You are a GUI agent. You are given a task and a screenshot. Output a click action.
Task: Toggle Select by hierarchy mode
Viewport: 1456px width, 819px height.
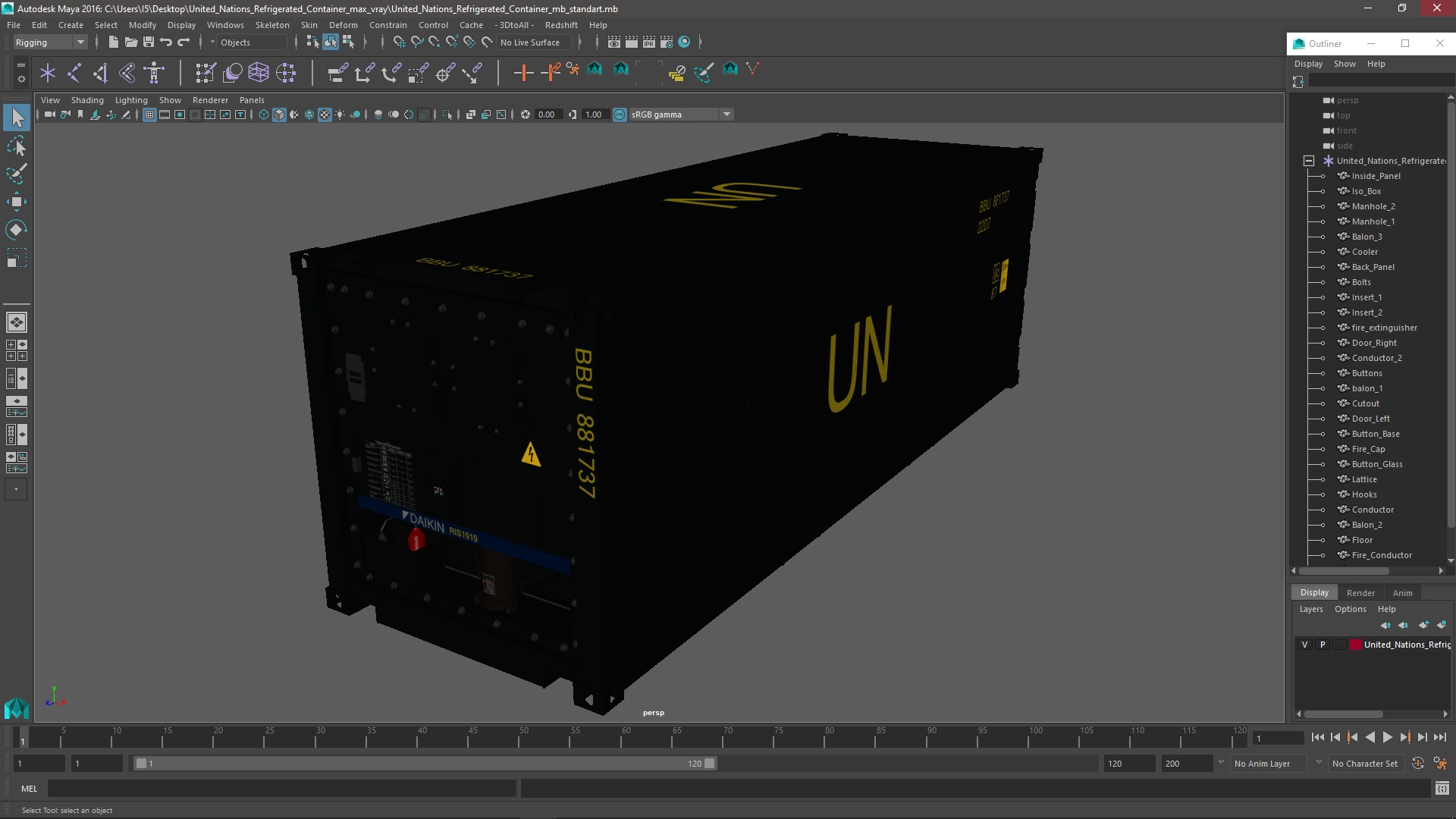[312, 42]
